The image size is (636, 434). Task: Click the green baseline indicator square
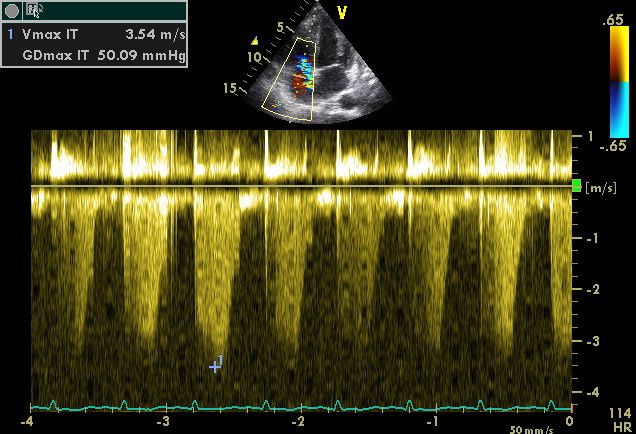[576, 186]
